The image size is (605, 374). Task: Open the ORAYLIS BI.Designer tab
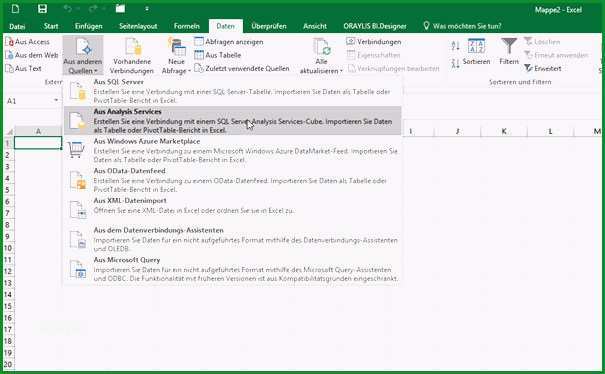point(375,26)
